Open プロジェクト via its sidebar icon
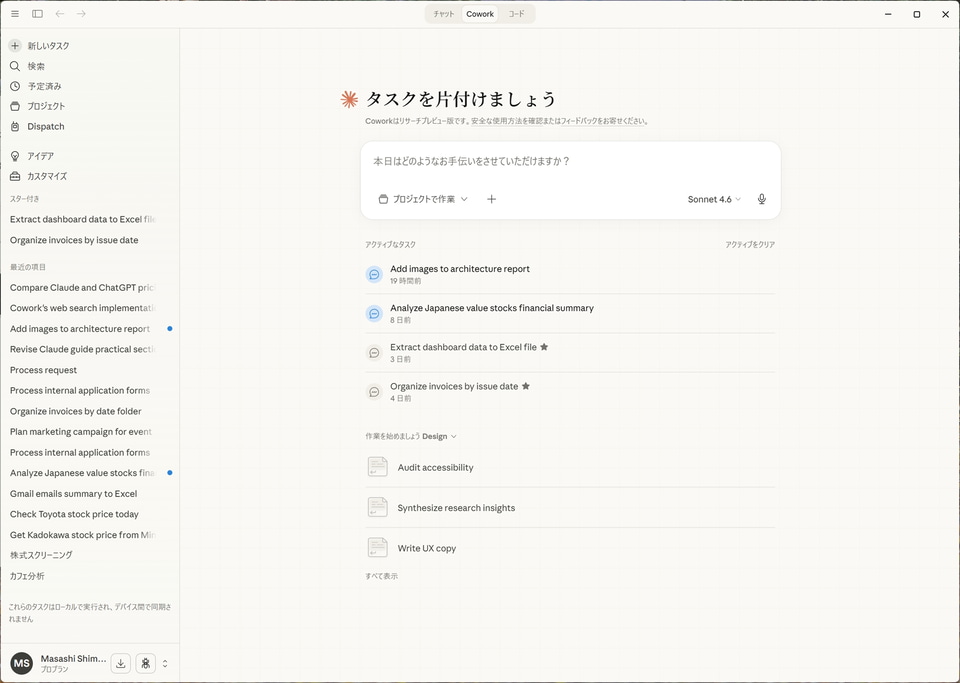 pyautogui.click(x=15, y=106)
